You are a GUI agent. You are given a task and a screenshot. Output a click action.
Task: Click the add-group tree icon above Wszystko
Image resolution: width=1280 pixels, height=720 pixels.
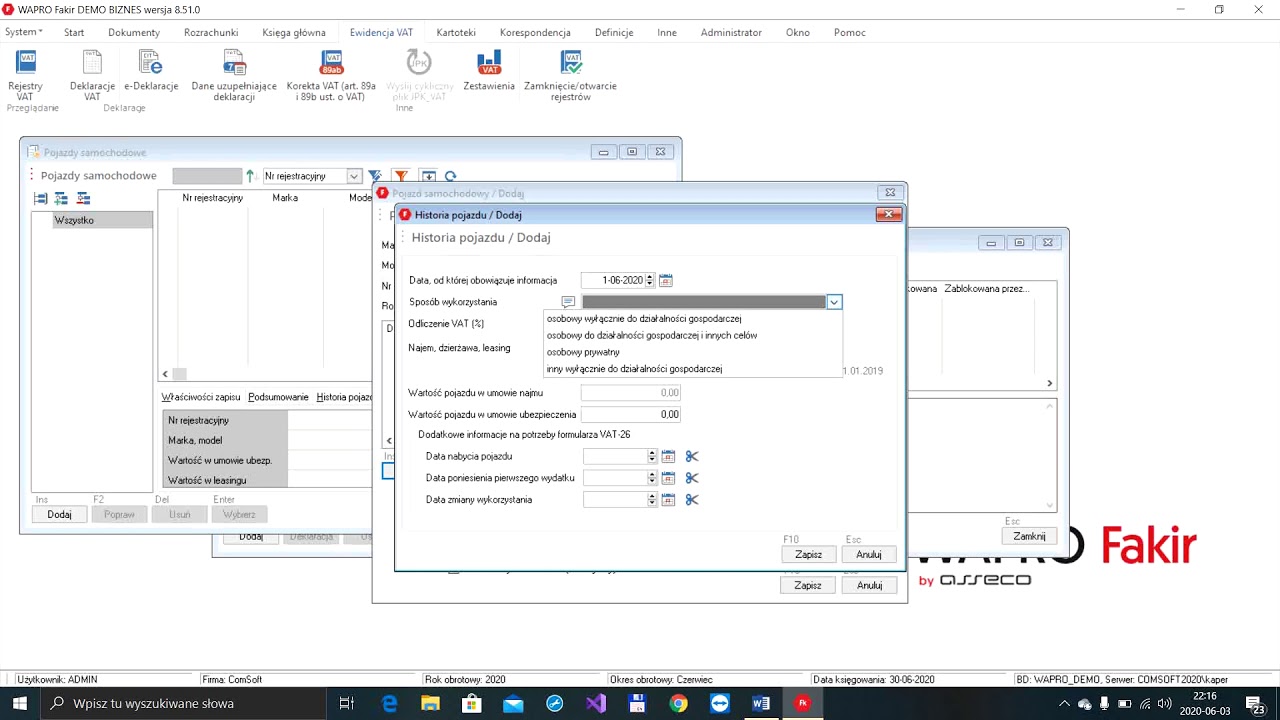pos(62,199)
